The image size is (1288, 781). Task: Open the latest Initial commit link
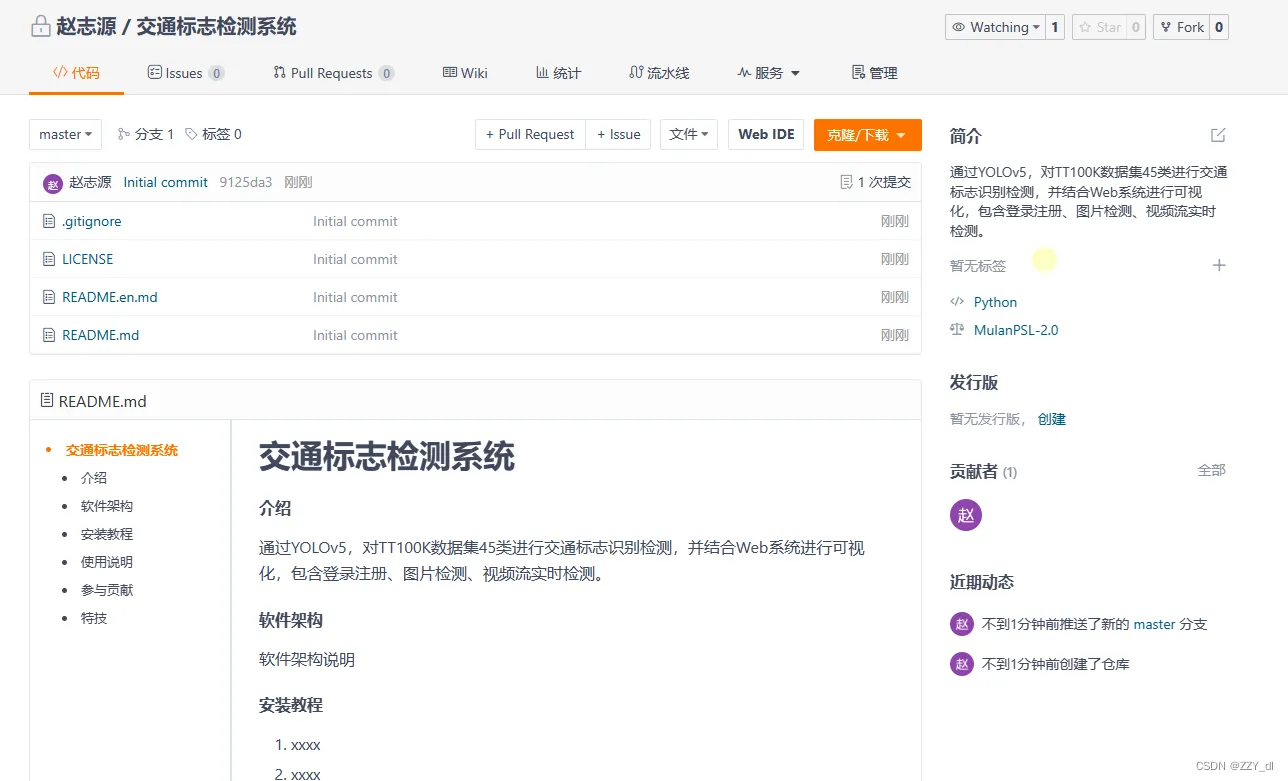(x=165, y=182)
